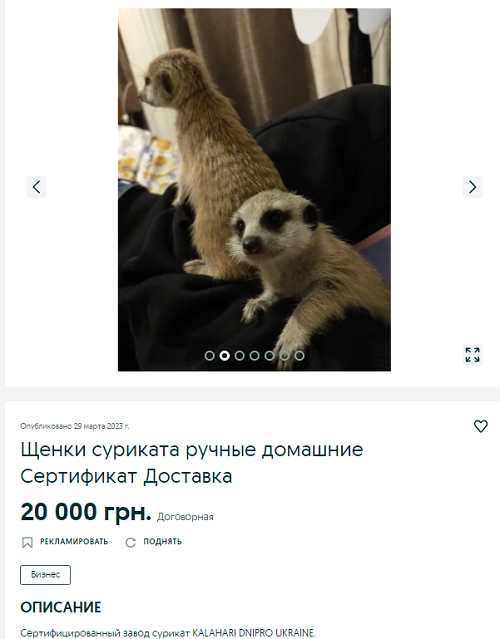500x639 pixels.
Task: Select the currently active second gallery dot
Action: click(225, 356)
